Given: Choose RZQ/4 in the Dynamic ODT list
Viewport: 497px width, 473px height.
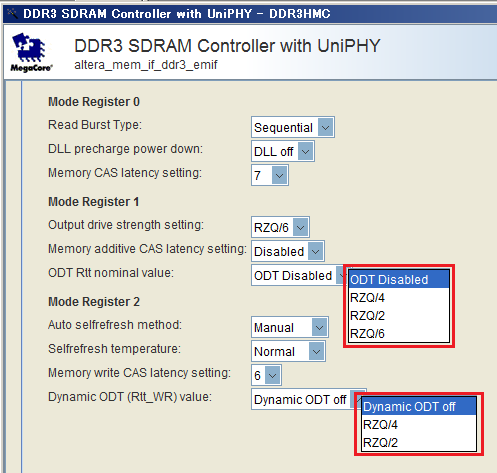Looking at the screenshot, I should 419,424.
